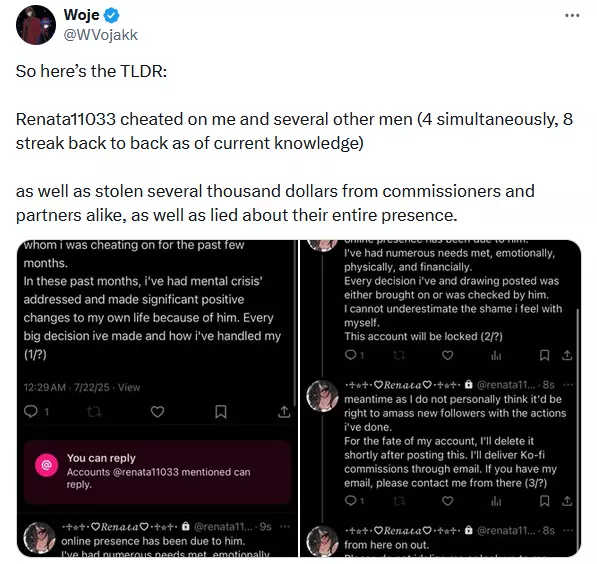Screen dimensions: 597x564
Task: Open more options on Renata 9s post
Action: [x=285, y=527]
